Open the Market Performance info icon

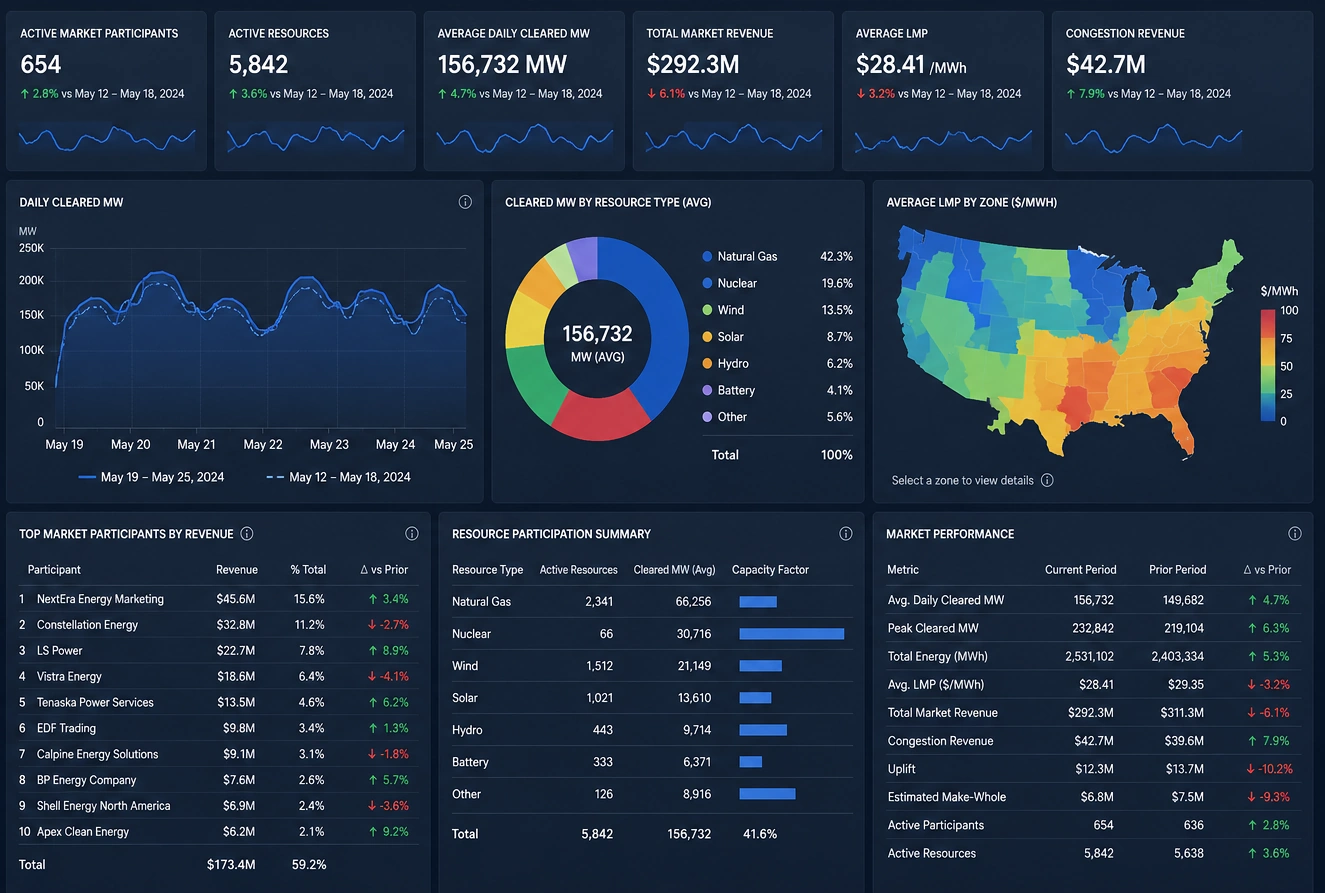click(x=1295, y=534)
